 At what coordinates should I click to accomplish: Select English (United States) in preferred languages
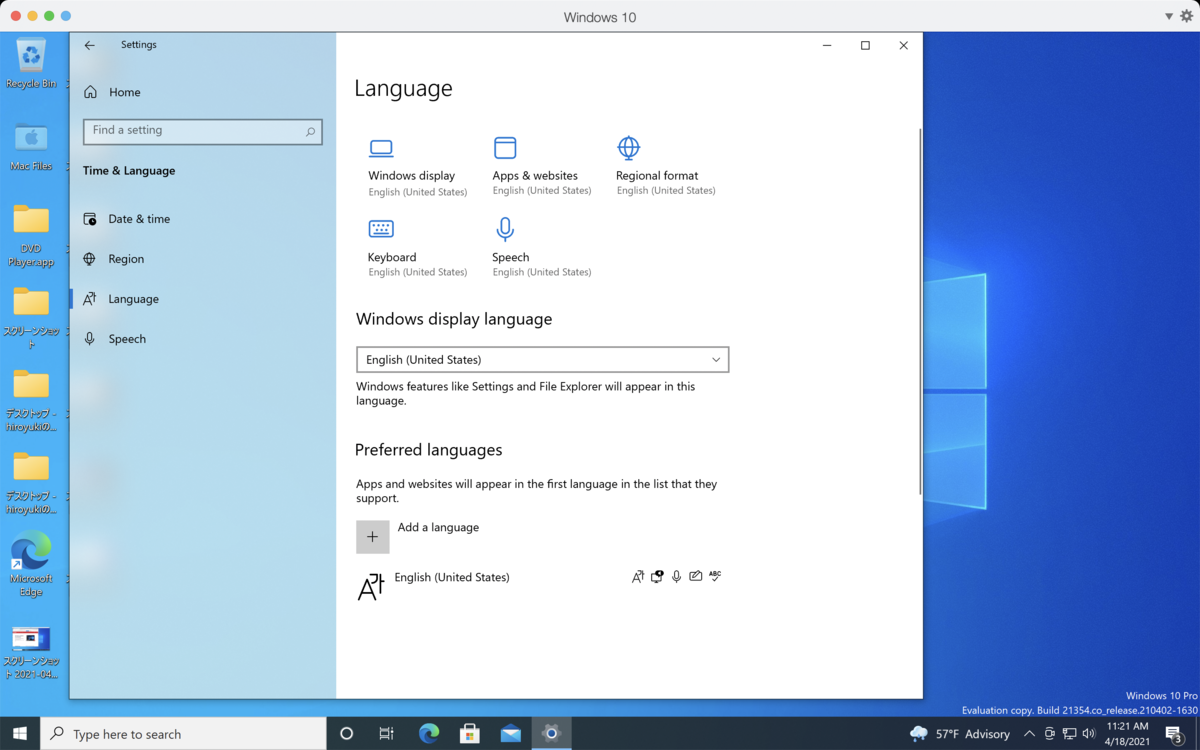540,586
